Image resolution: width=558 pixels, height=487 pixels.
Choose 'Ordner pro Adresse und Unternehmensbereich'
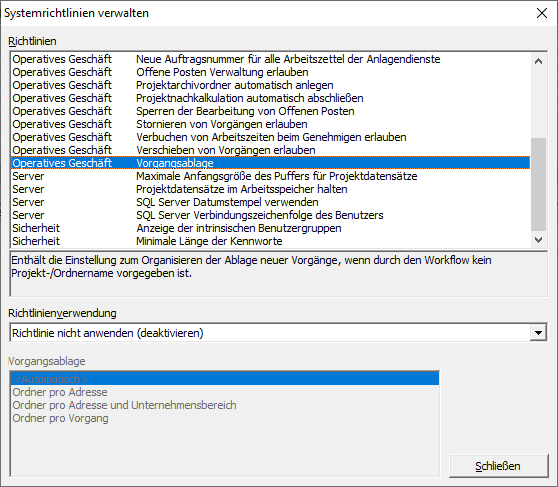click(x=225, y=405)
